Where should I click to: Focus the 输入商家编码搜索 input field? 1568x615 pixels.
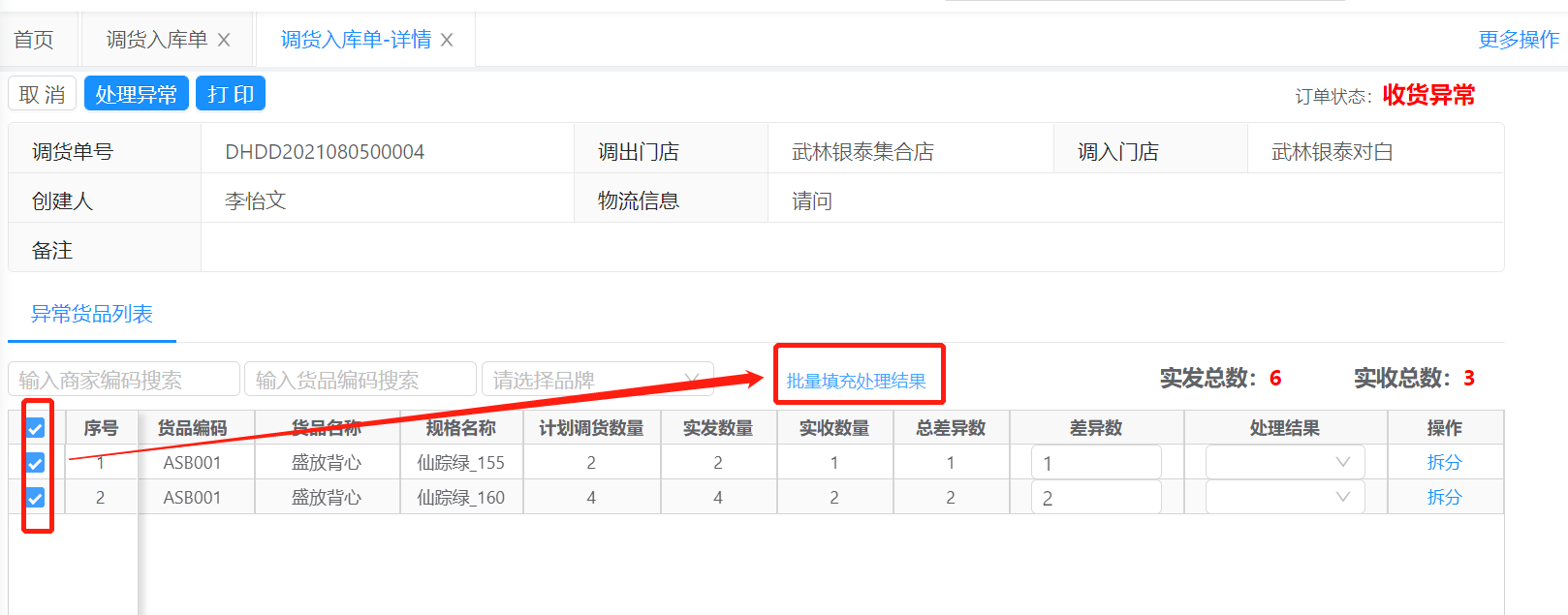(124, 380)
